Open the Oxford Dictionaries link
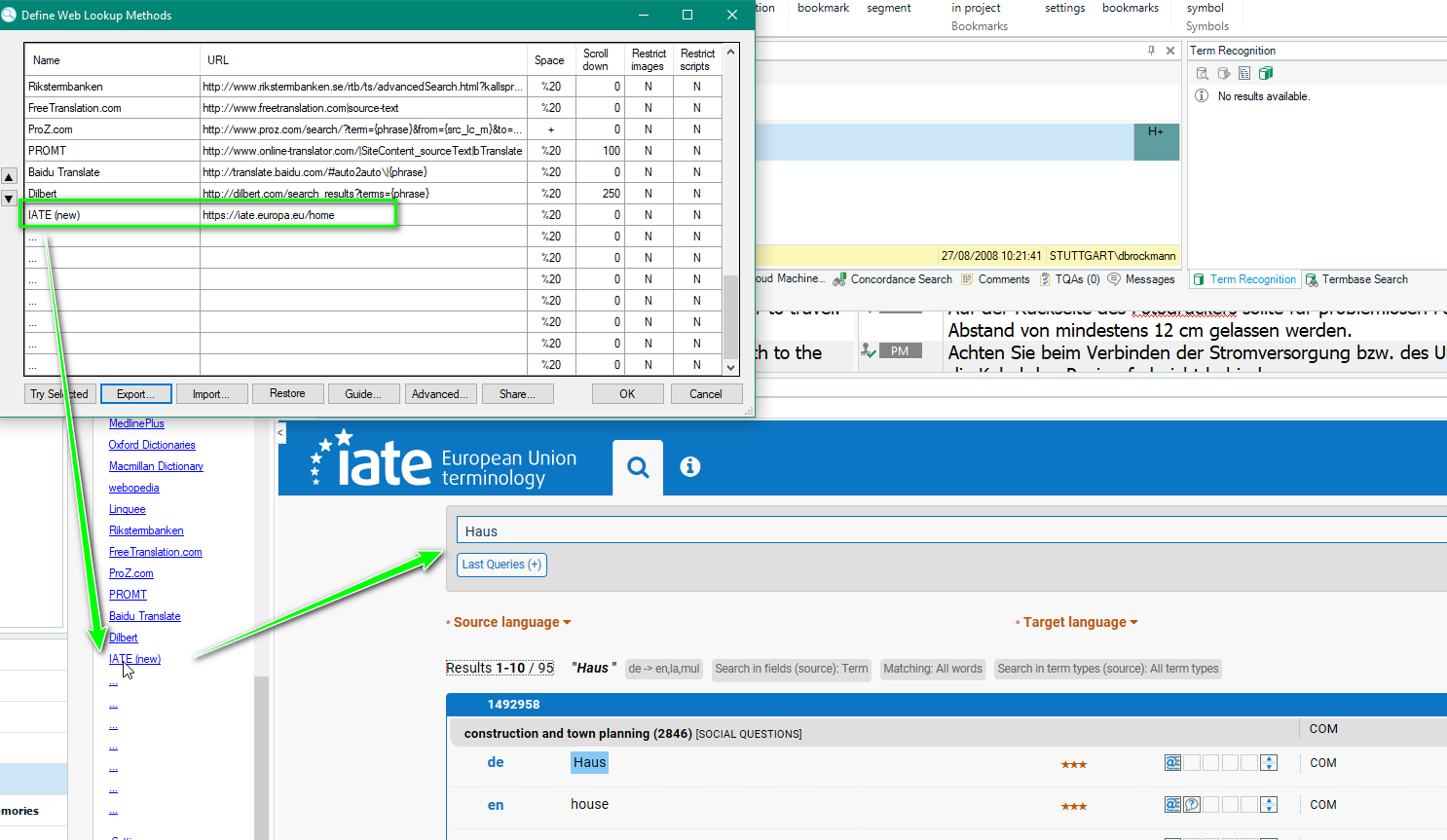The height and width of the screenshot is (840, 1447). (x=152, y=445)
